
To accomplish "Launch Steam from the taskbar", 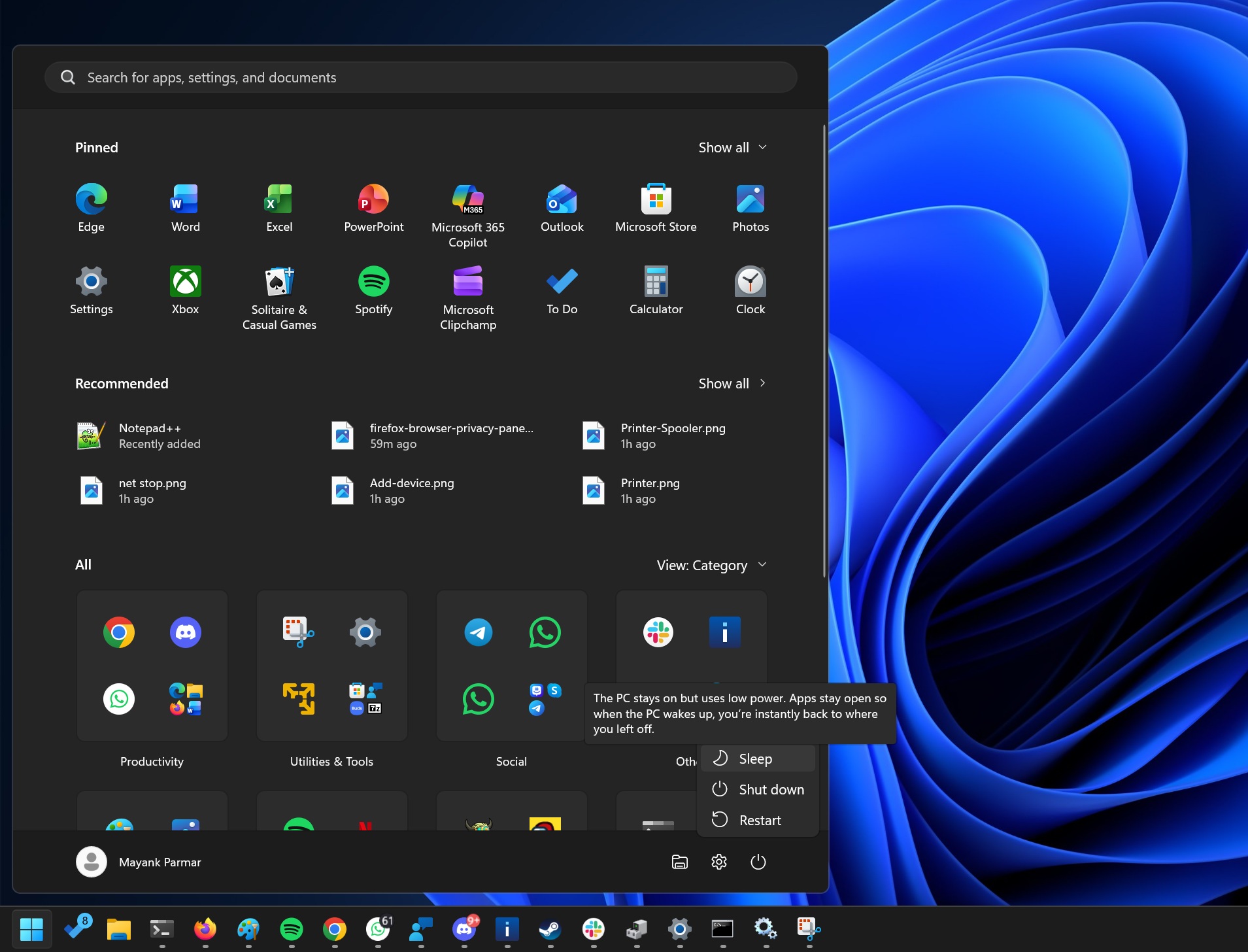I will point(550,928).
